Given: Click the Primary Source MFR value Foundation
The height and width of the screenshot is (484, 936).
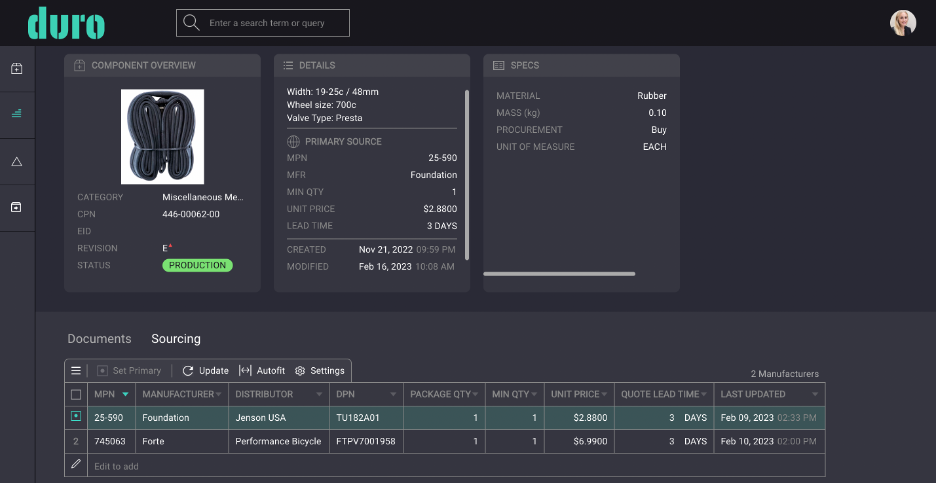Looking at the screenshot, I should pyautogui.click(x=433, y=175).
